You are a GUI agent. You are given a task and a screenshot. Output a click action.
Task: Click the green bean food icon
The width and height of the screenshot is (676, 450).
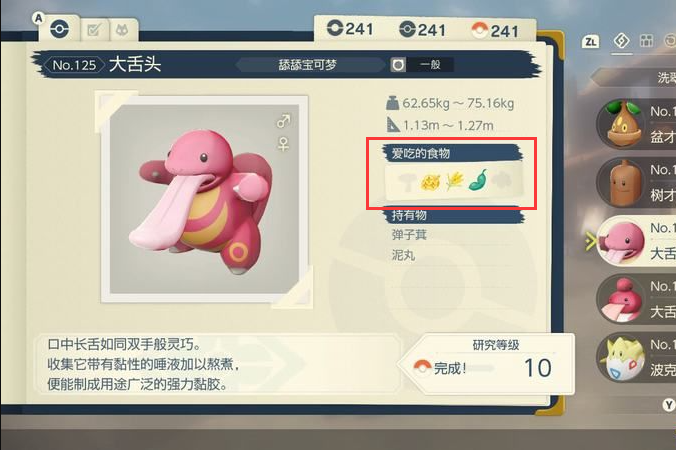tap(478, 180)
